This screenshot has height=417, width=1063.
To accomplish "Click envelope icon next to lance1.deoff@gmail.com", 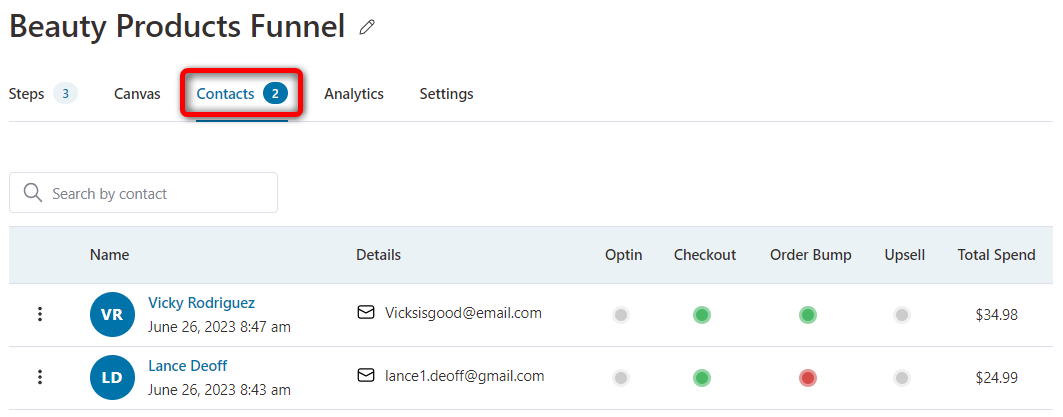I will tap(366, 376).
